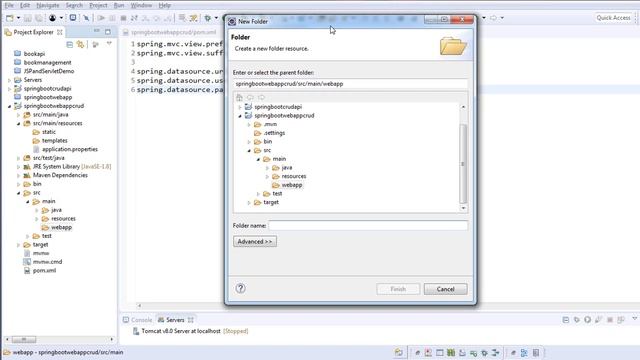Click the Terminate toolbar icon

coord(123,18)
